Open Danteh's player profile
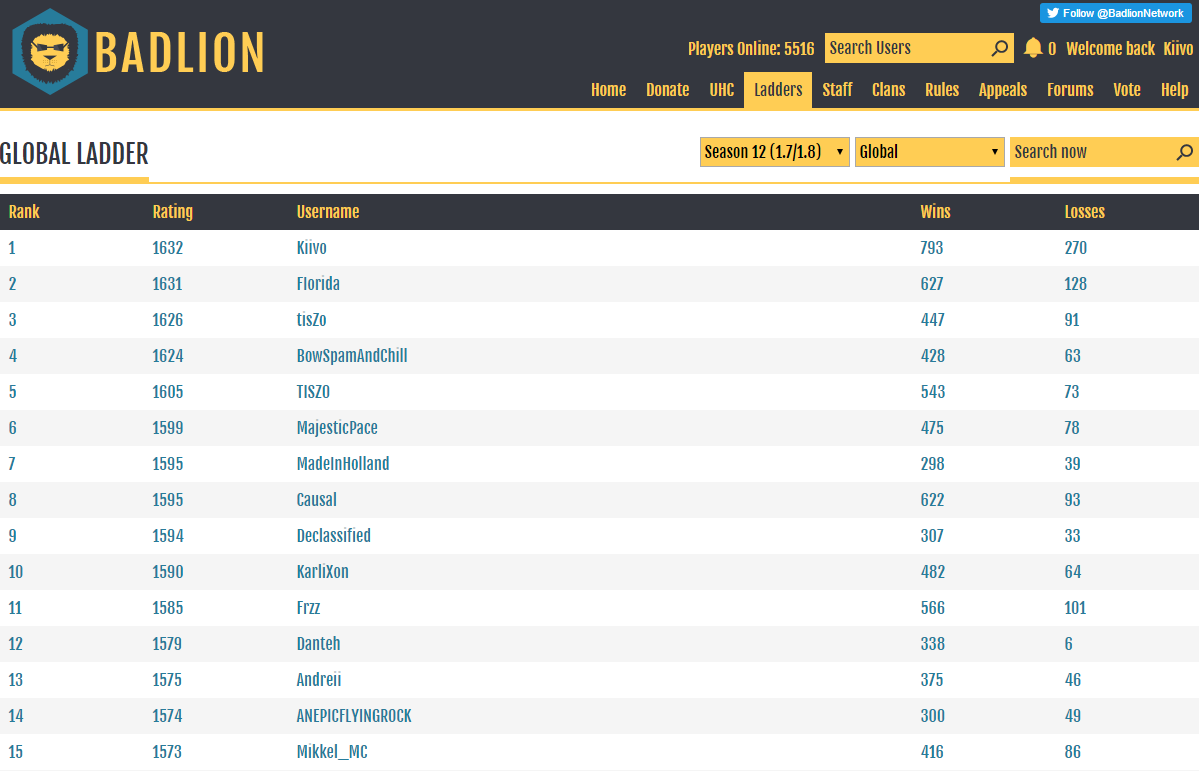This screenshot has height=771, width=1199. [318, 643]
